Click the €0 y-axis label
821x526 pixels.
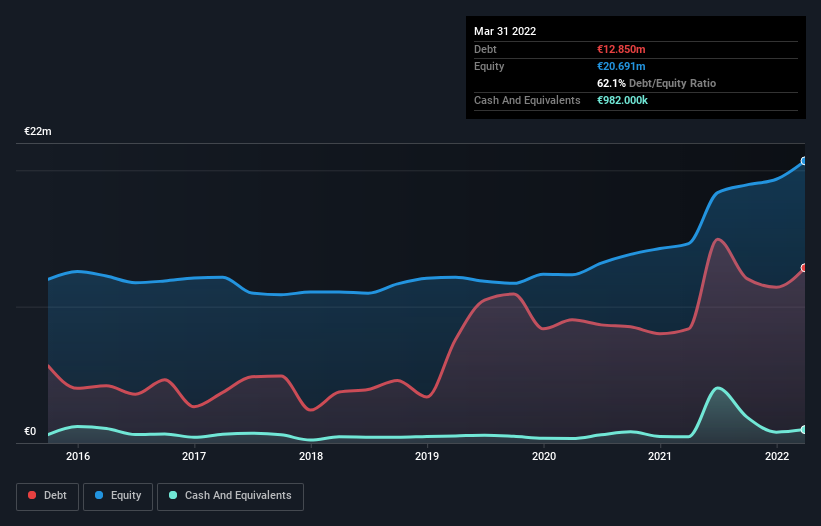click(30, 431)
